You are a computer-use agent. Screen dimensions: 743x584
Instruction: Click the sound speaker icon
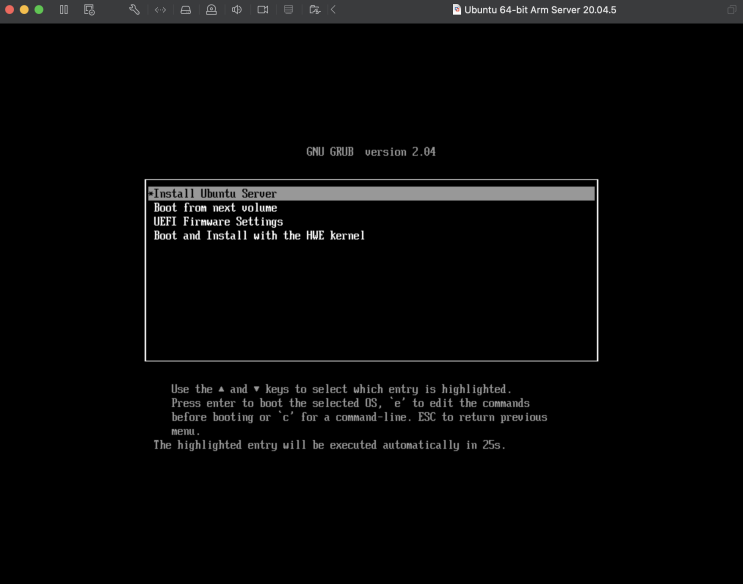[237, 9]
